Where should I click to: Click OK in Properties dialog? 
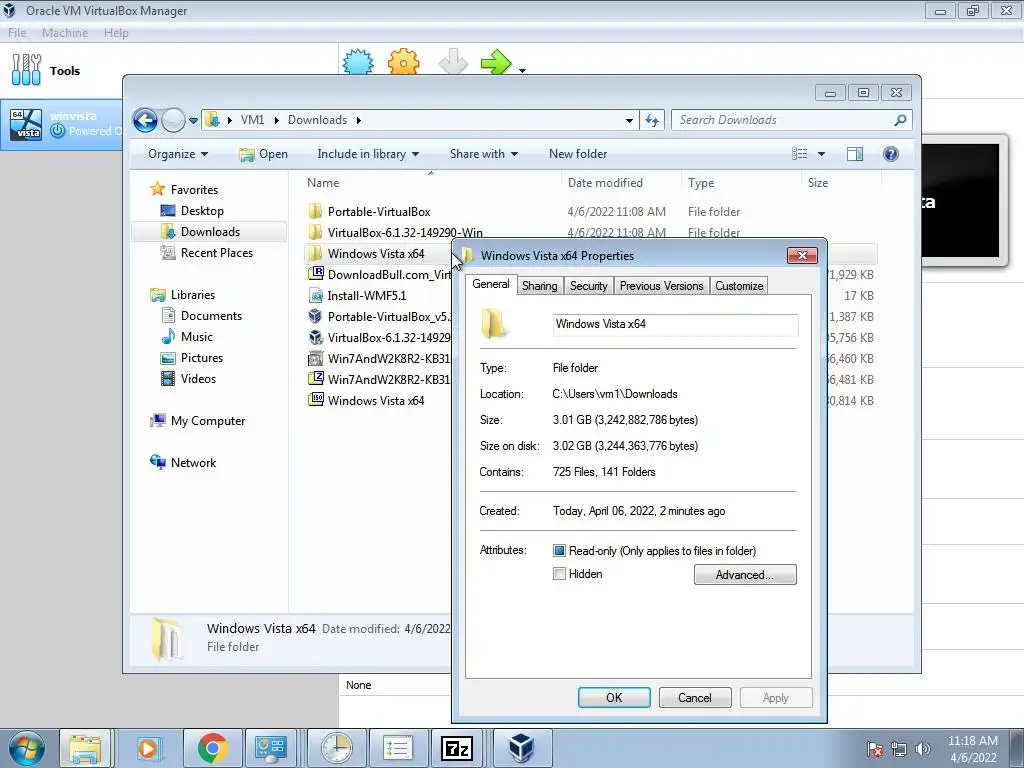click(x=614, y=697)
